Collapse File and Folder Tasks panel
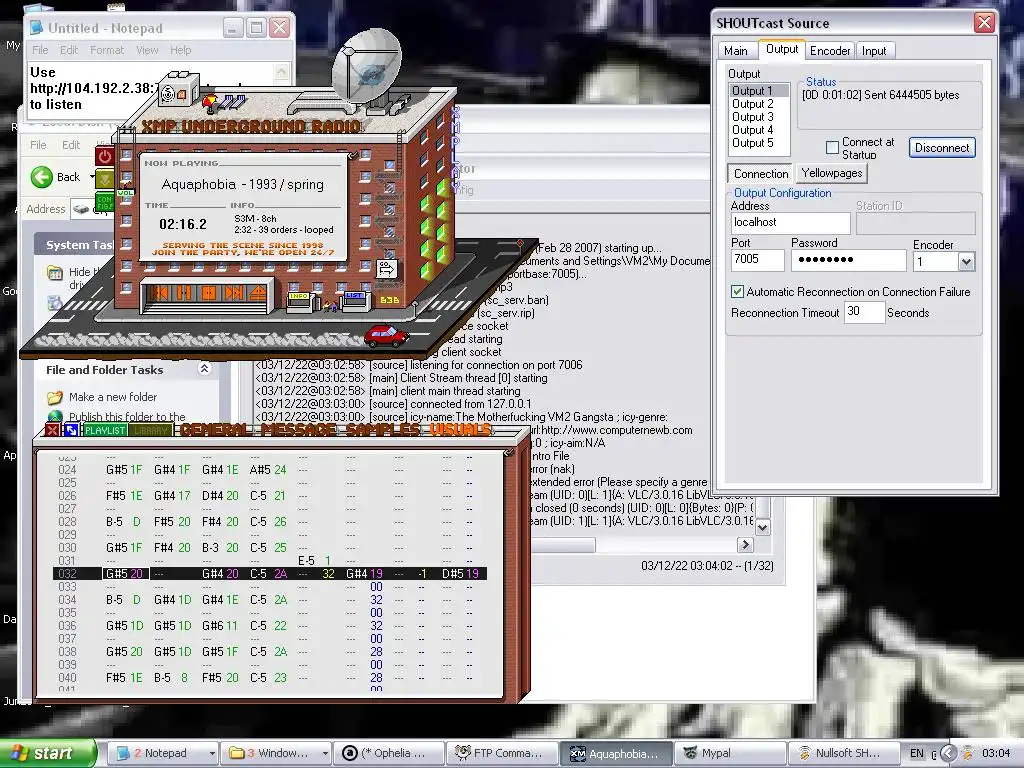 click(204, 369)
